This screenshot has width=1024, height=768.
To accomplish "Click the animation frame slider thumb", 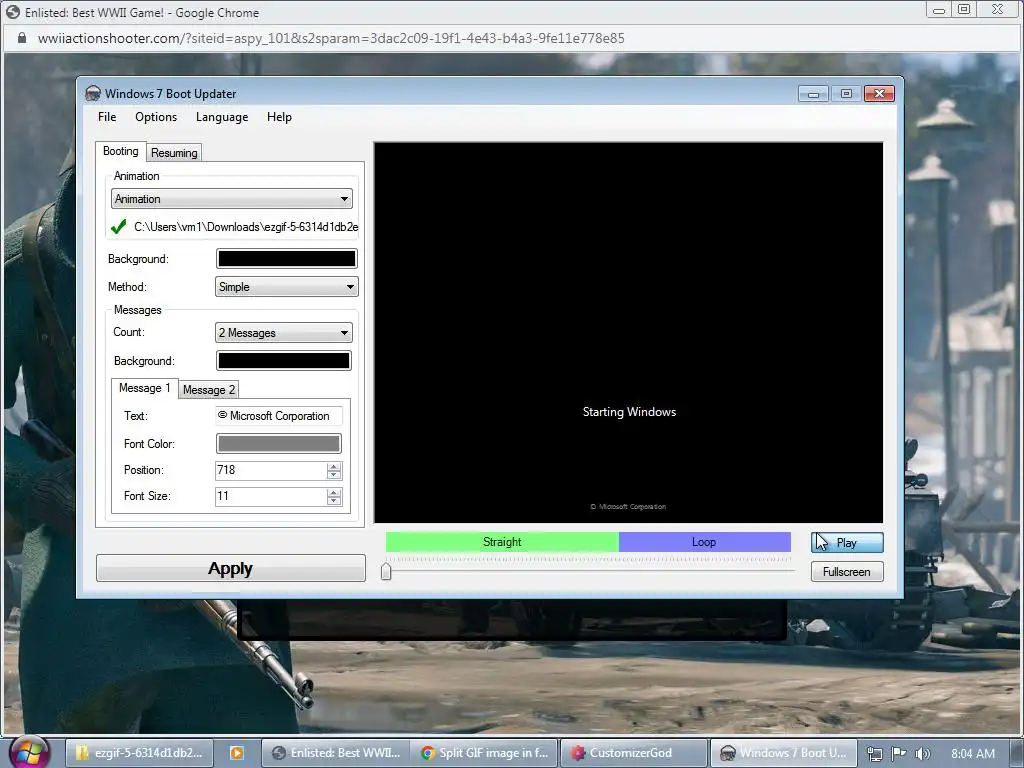I will [386, 571].
